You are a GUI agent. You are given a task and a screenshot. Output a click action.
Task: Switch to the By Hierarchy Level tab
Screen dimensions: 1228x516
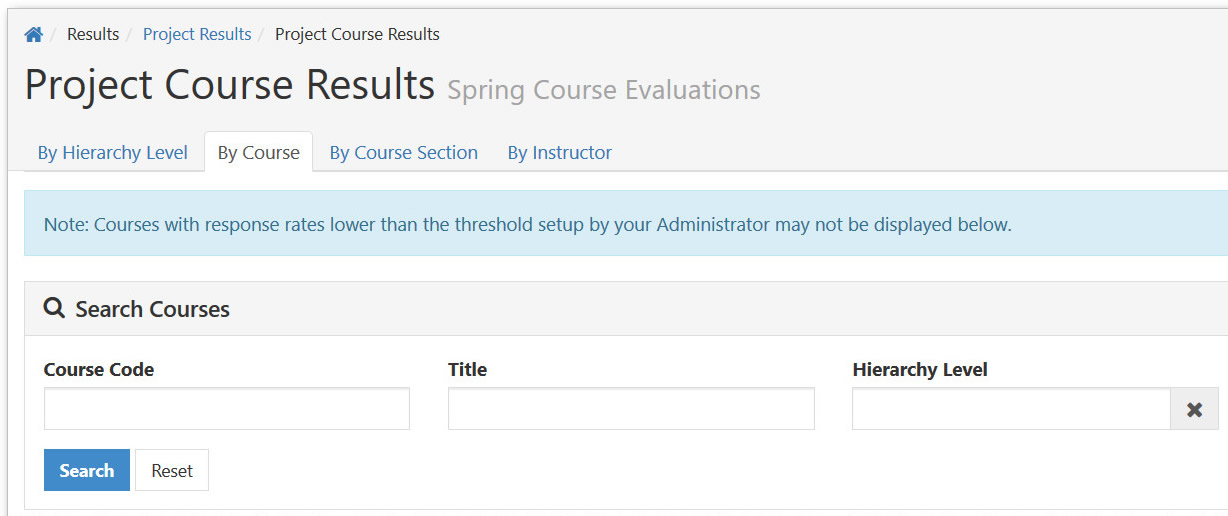pyautogui.click(x=113, y=153)
